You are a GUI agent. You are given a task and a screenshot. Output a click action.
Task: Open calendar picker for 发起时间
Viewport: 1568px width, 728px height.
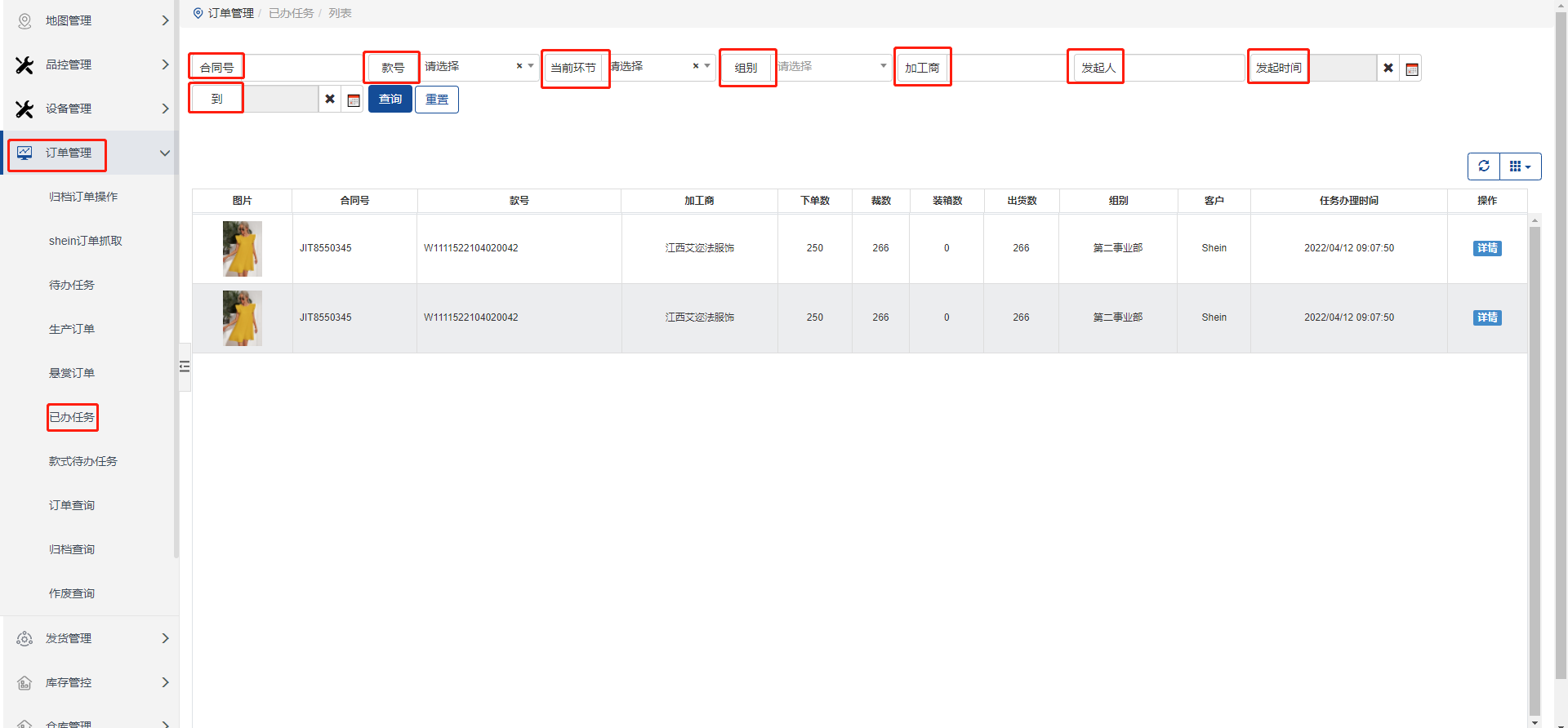[x=1411, y=69]
